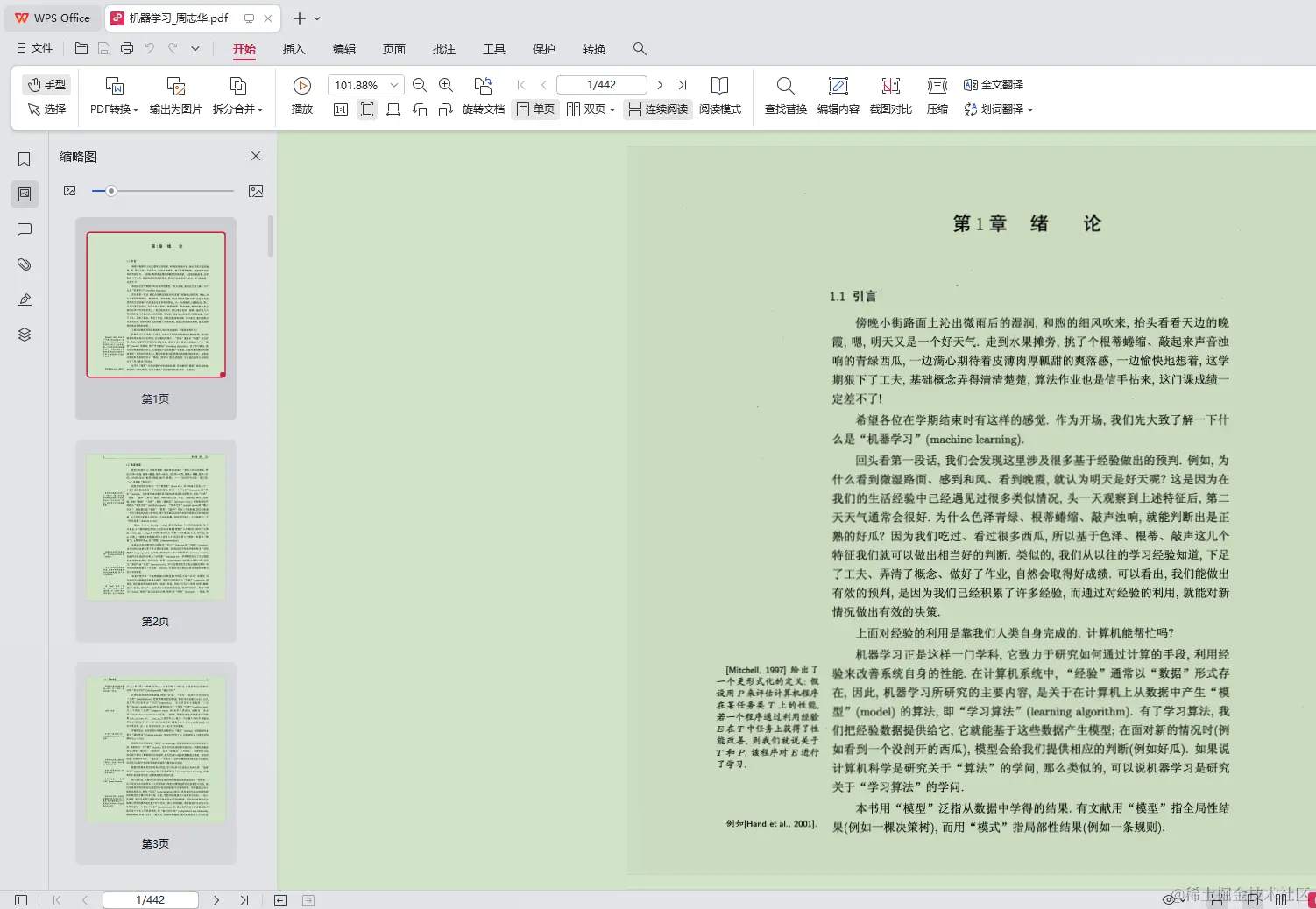Open the PDF转换 dropdown
Viewport: 1316px width, 909px height.
pos(114,109)
